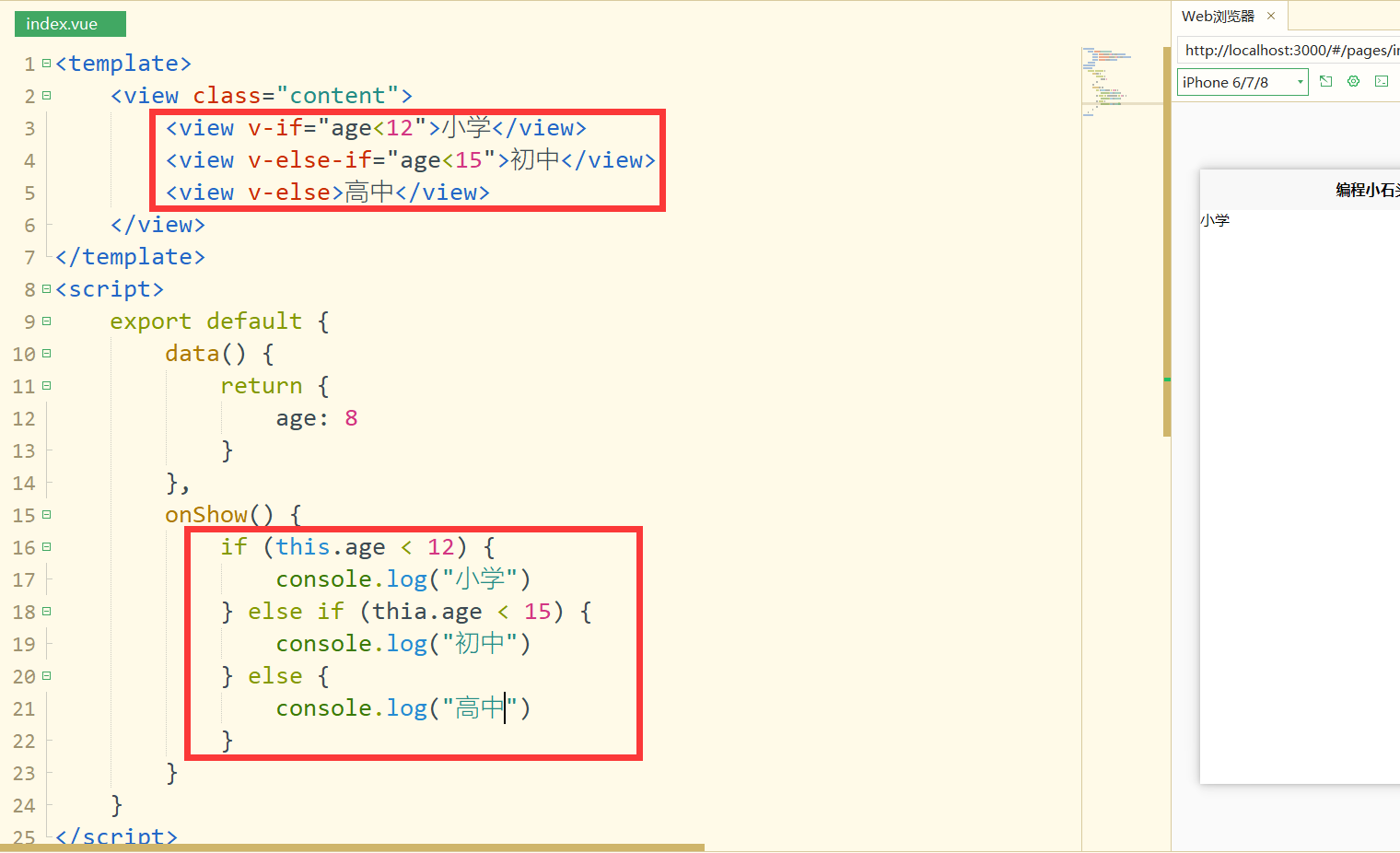1400x853 pixels.
Task: Close the Web浏览器 tab
Action: tap(1271, 16)
